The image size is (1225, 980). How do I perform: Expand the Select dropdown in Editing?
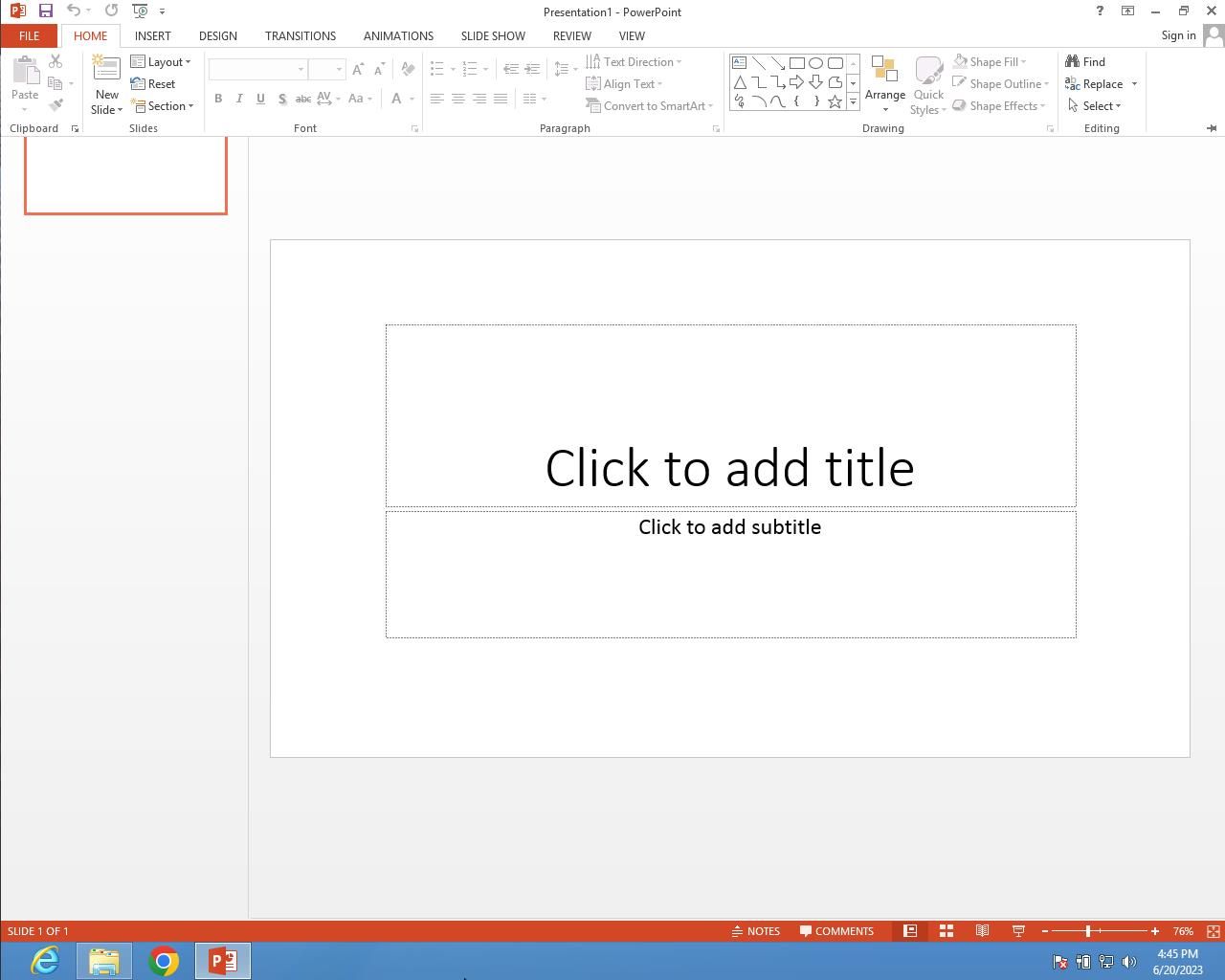pos(1095,106)
